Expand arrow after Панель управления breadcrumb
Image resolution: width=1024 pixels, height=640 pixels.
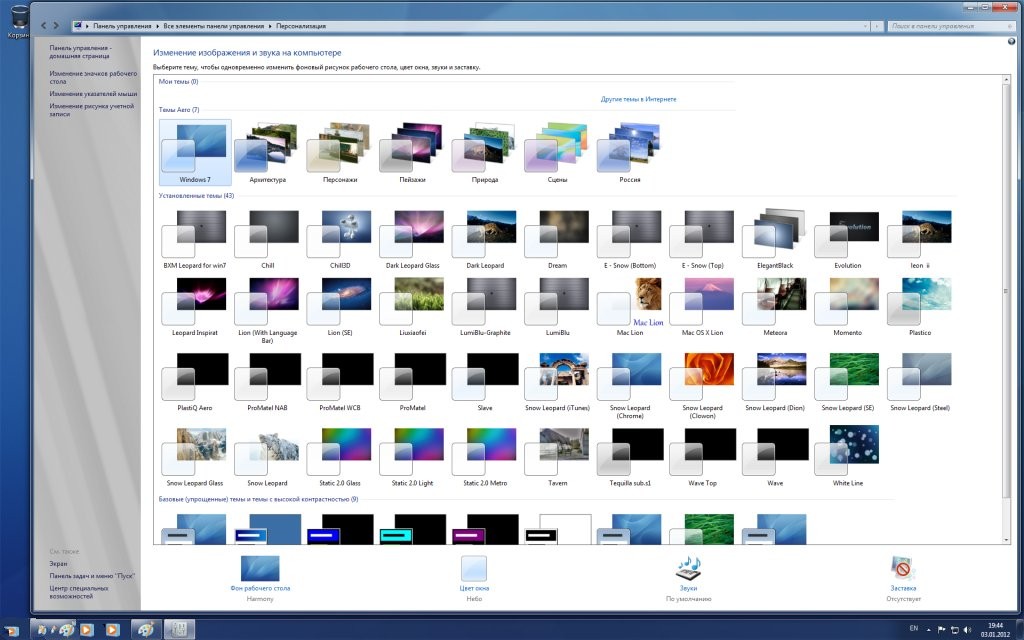click(x=157, y=26)
